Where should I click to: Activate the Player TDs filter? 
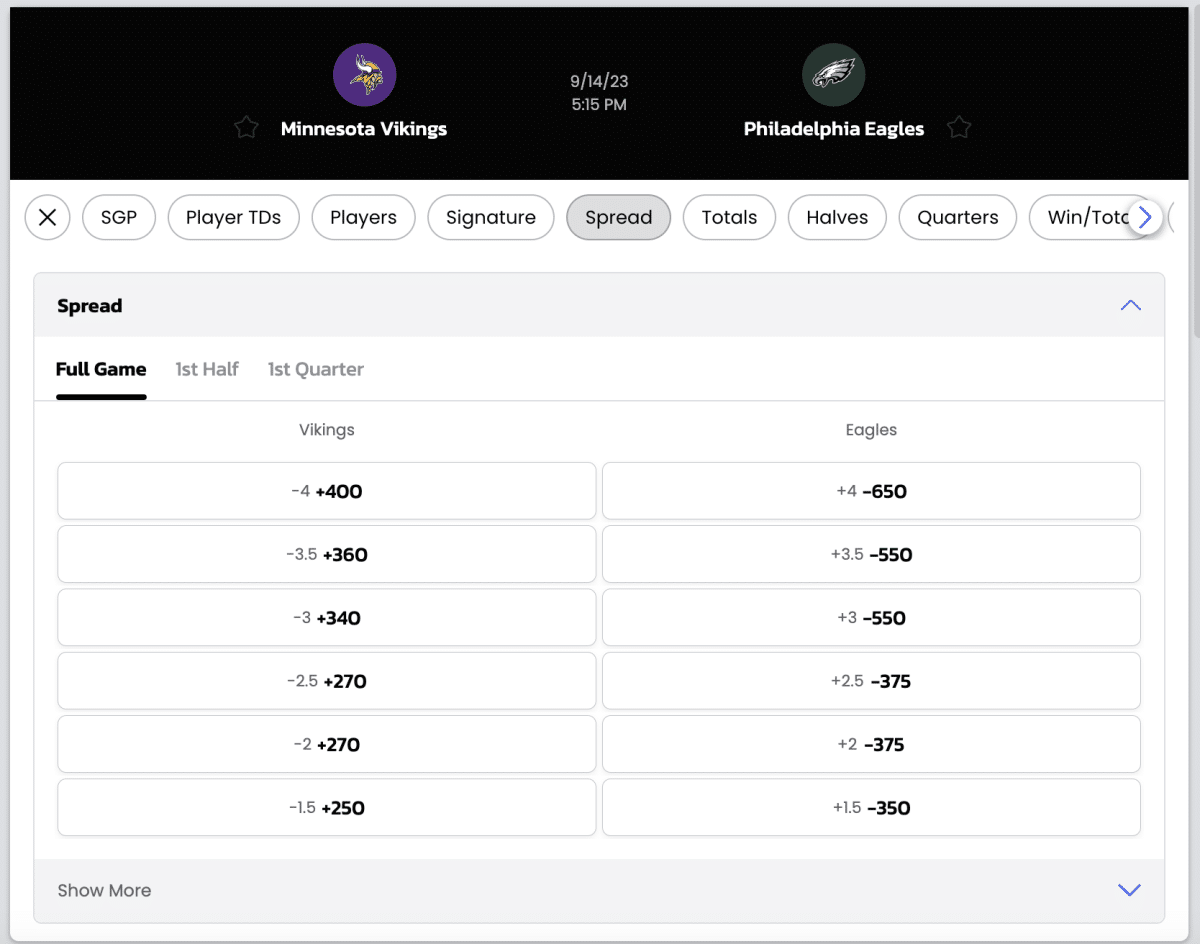point(233,217)
